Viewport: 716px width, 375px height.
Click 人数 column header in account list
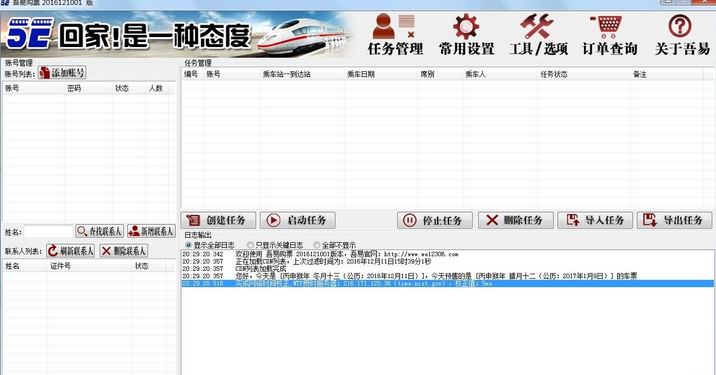click(157, 89)
